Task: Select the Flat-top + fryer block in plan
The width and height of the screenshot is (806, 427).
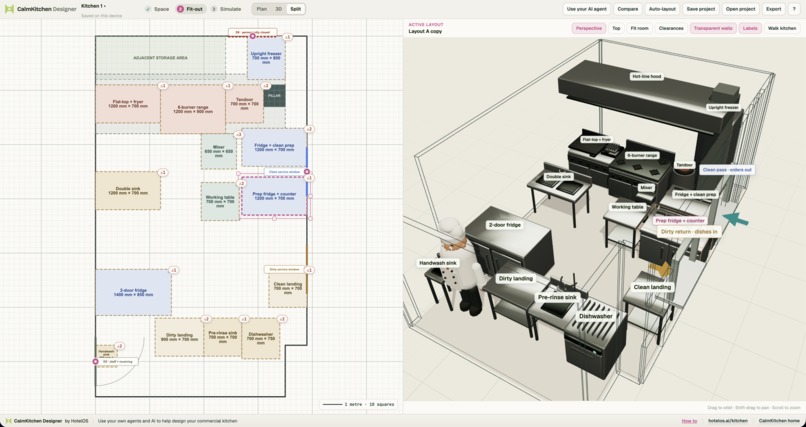Action: pos(128,104)
